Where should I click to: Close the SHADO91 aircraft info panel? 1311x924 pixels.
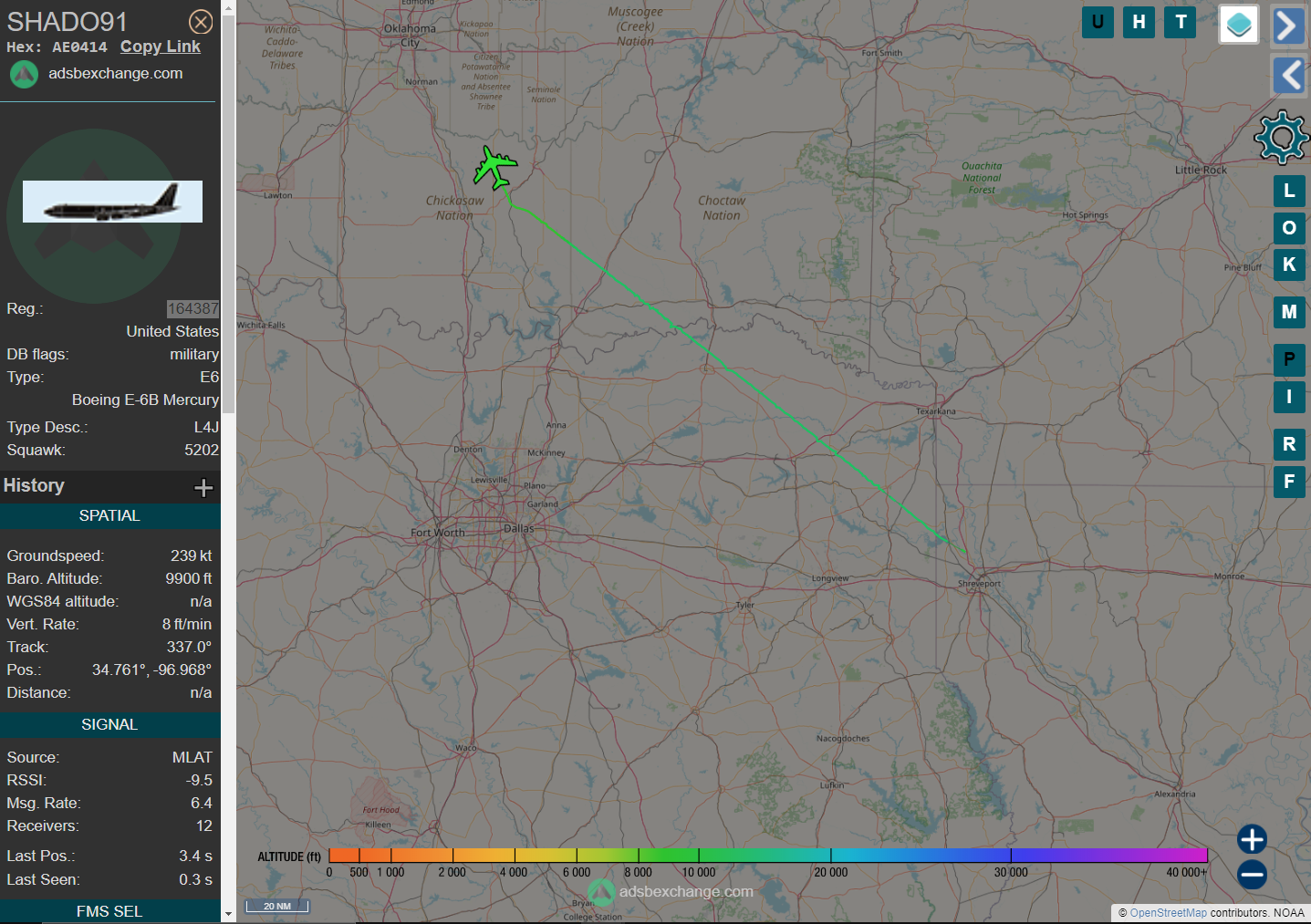click(x=201, y=22)
